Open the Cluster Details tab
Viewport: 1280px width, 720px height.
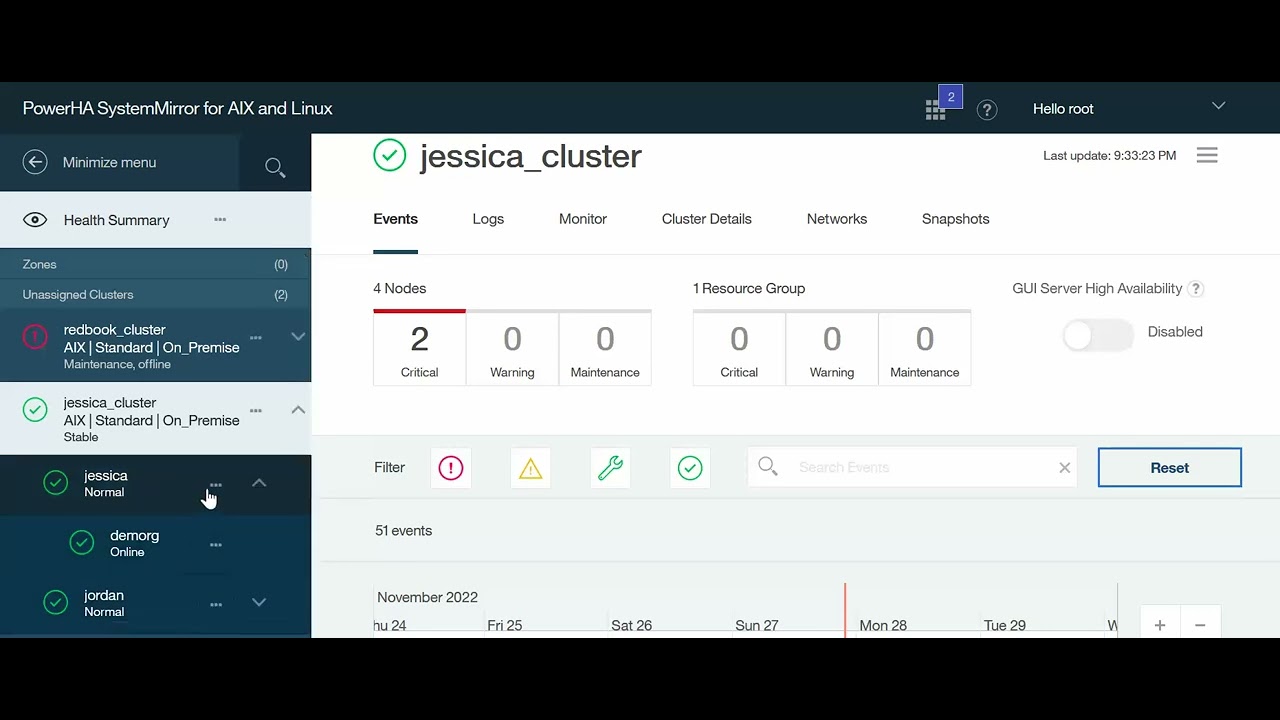click(707, 219)
